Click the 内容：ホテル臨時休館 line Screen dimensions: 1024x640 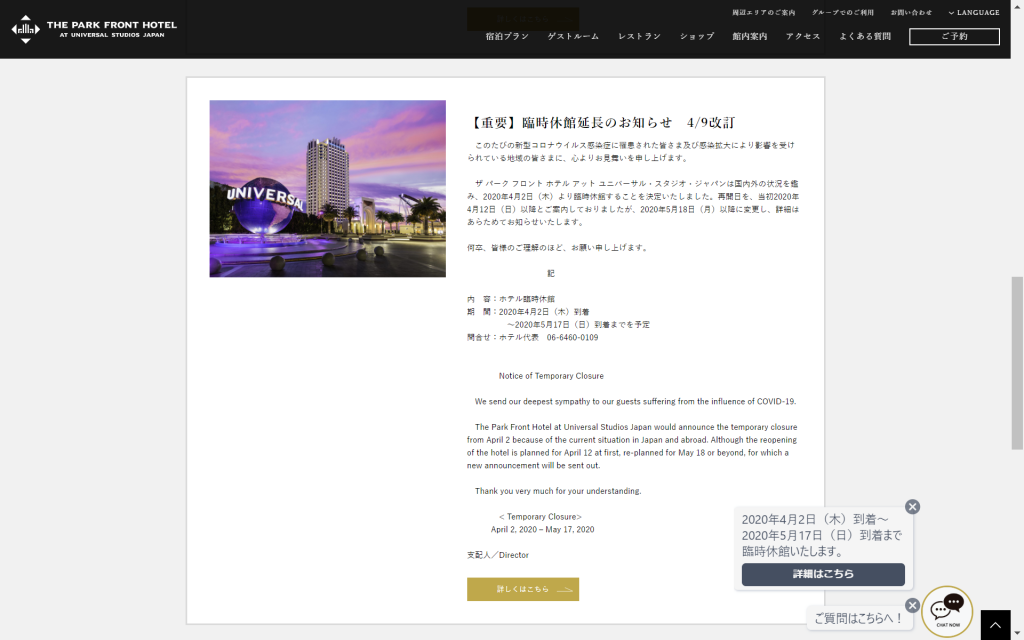pyautogui.click(x=511, y=299)
